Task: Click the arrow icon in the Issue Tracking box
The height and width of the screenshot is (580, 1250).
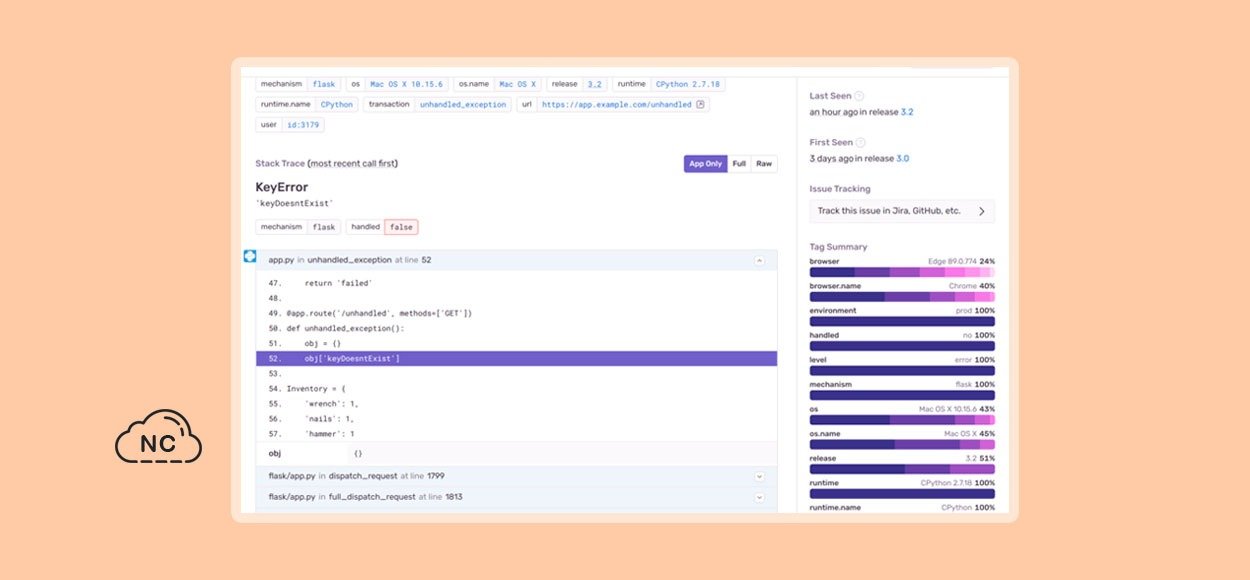Action: (x=981, y=211)
